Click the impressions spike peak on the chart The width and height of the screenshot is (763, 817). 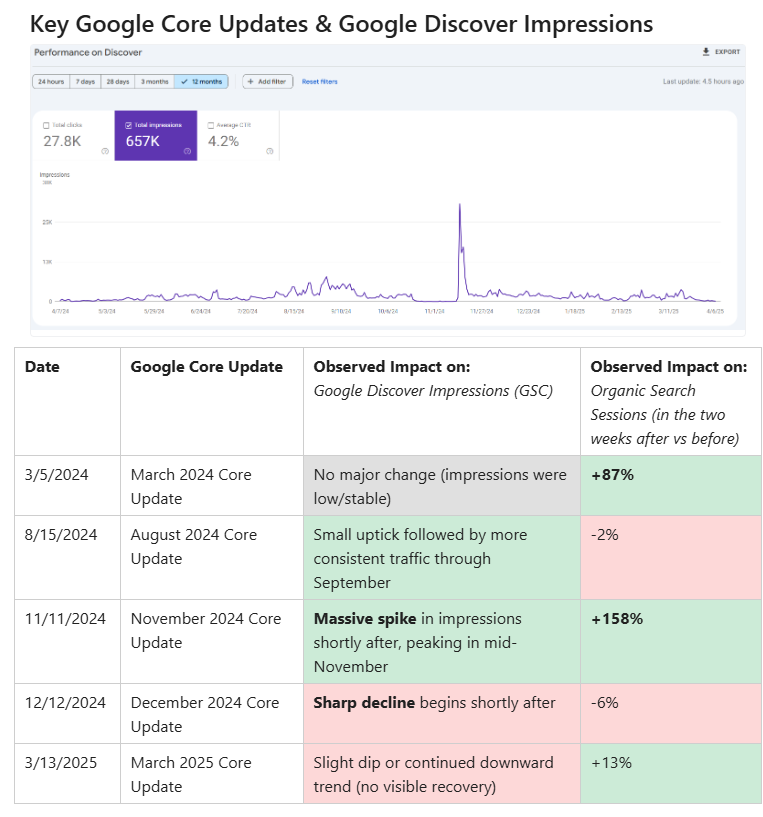pyautogui.click(x=460, y=205)
